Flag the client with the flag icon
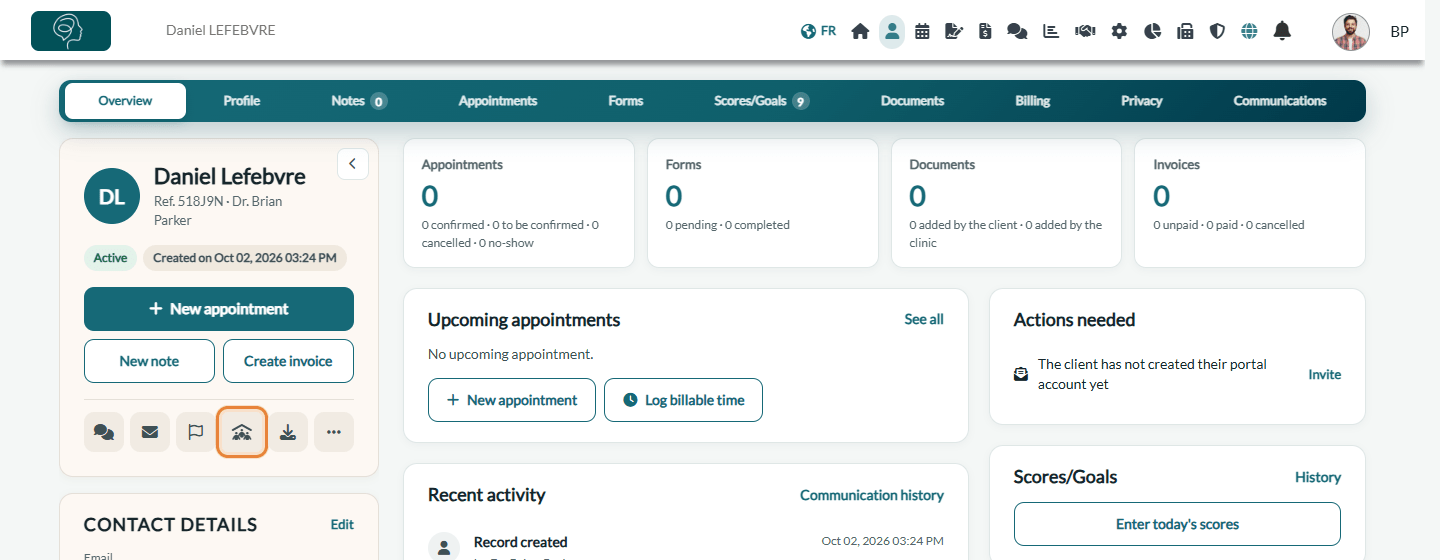The image size is (1440, 560). (196, 432)
